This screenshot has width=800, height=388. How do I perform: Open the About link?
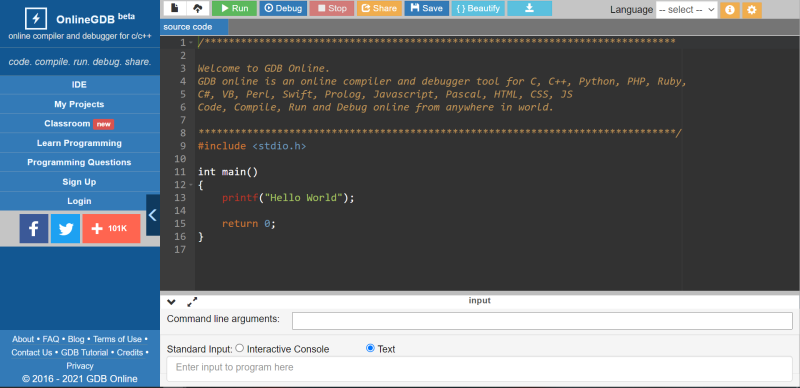point(23,339)
